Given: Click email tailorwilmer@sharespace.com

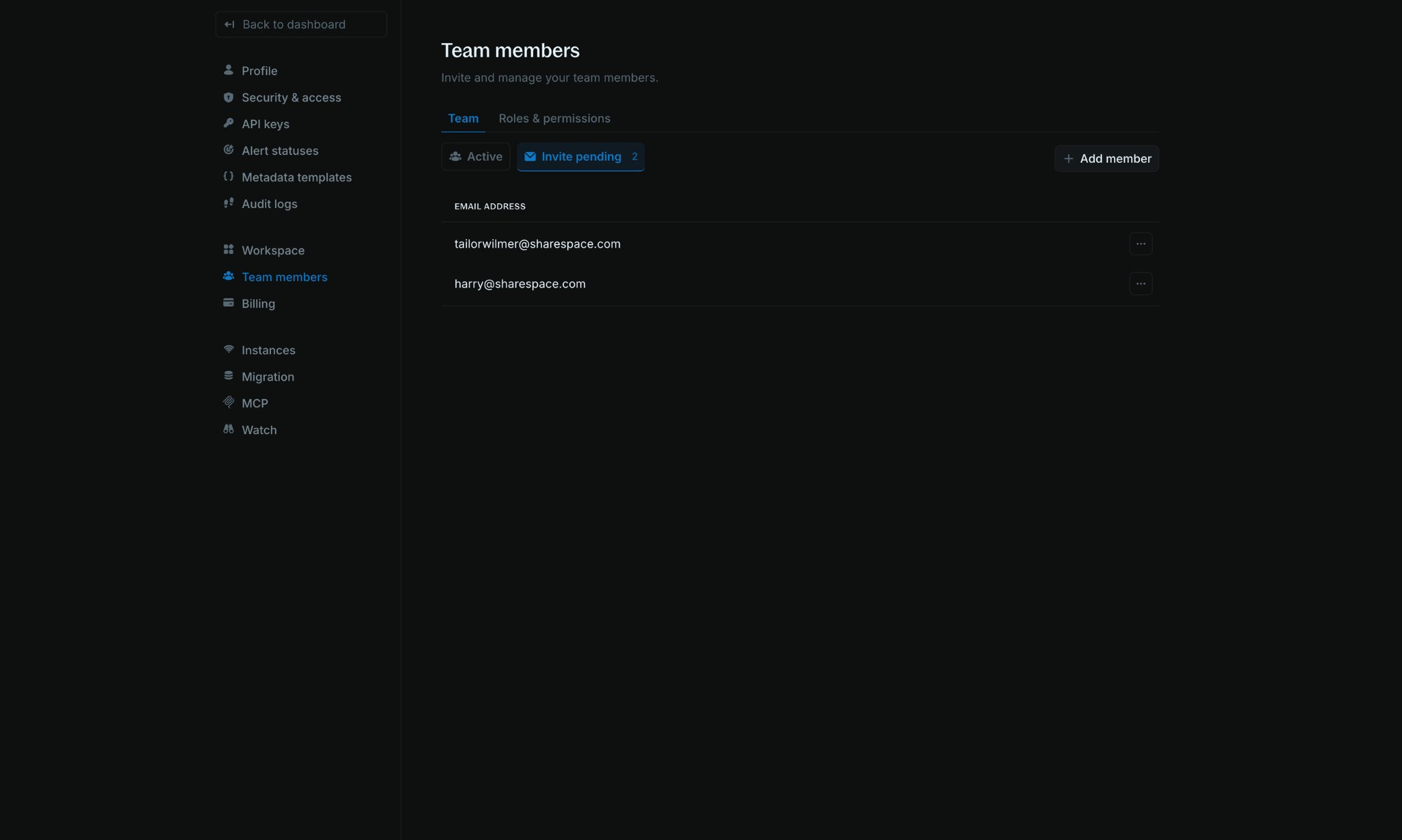Looking at the screenshot, I should pos(537,244).
